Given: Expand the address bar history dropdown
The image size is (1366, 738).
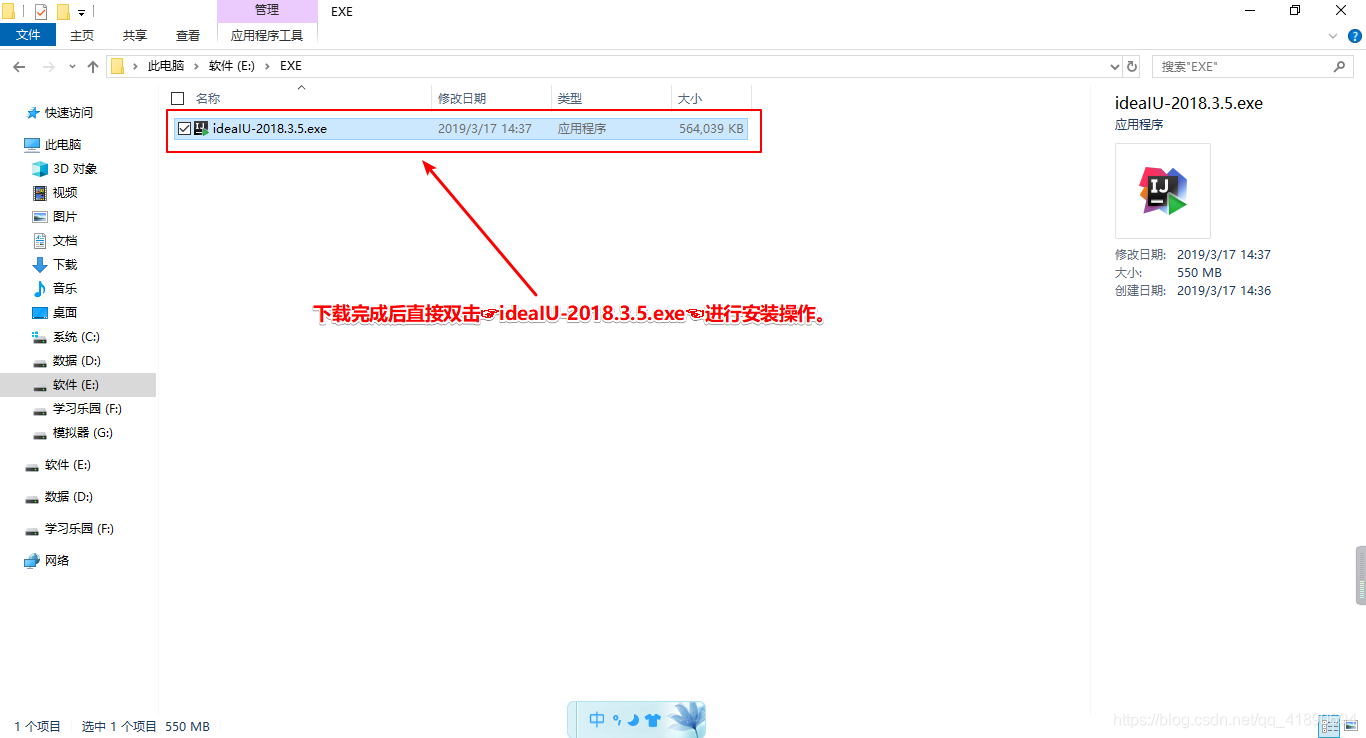Looking at the screenshot, I should point(1115,66).
